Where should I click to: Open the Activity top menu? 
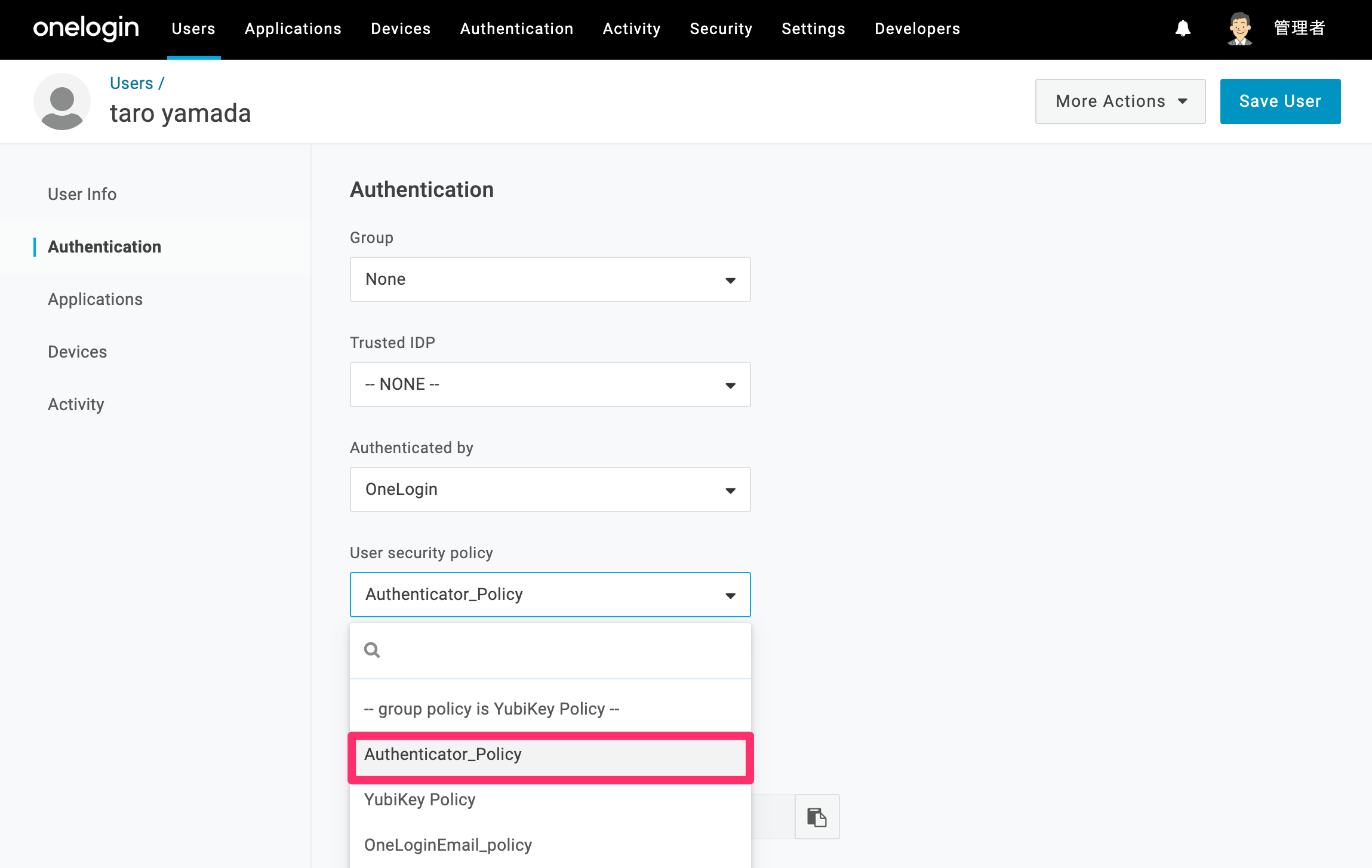(x=632, y=29)
